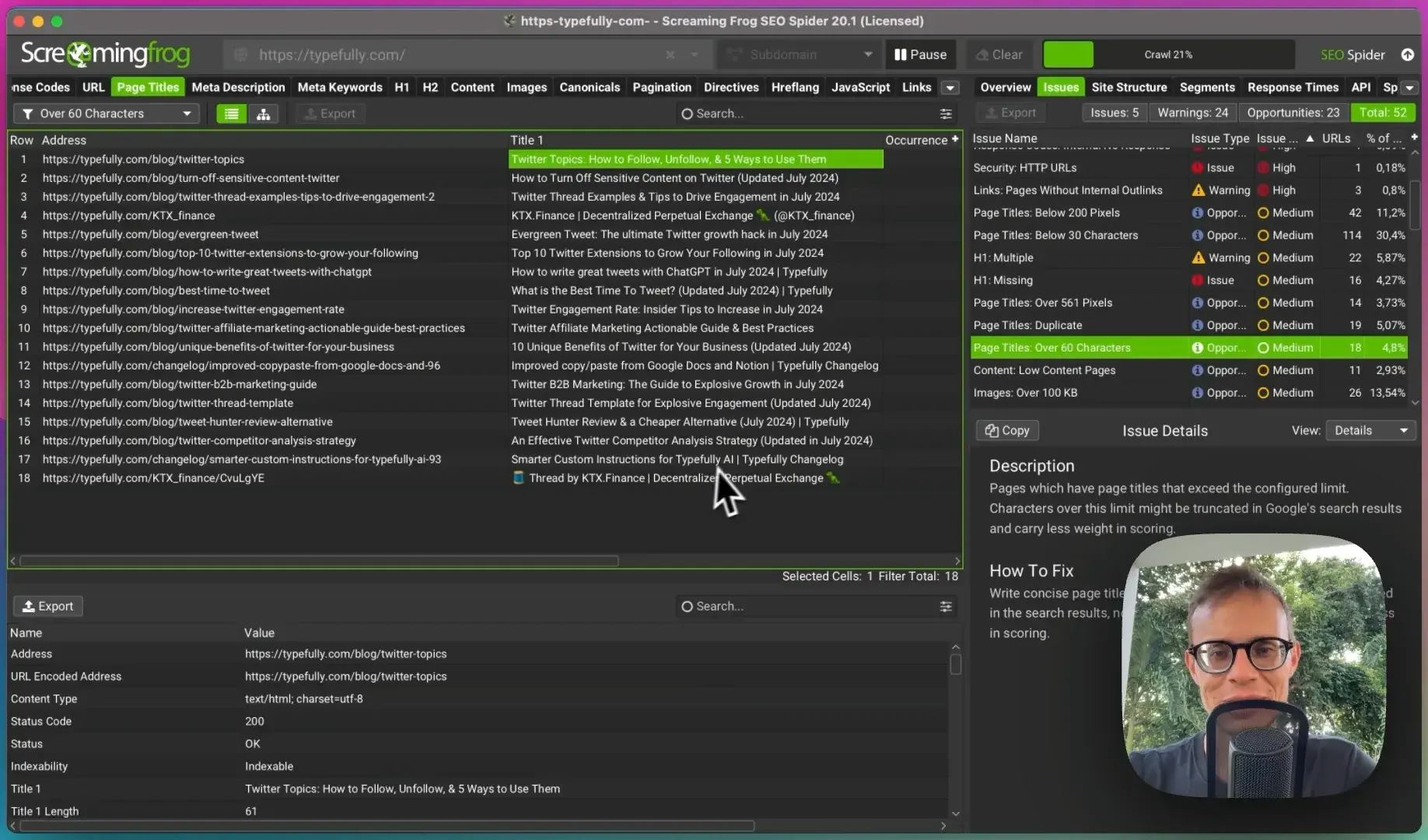
Task: Copy the issue details
Action: pos(1007,430)
